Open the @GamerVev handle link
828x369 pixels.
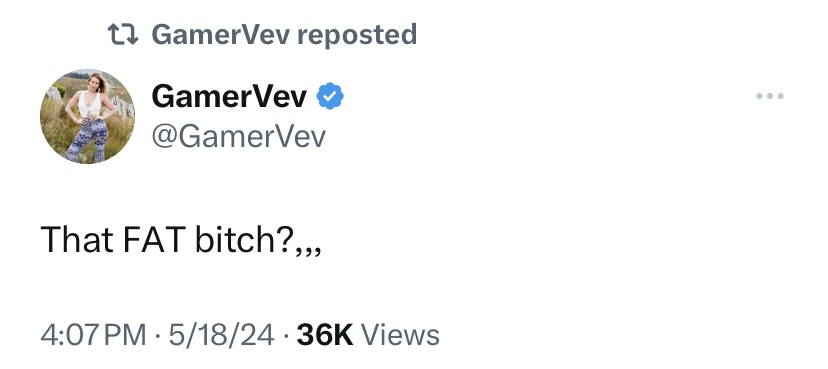point(239,137)
